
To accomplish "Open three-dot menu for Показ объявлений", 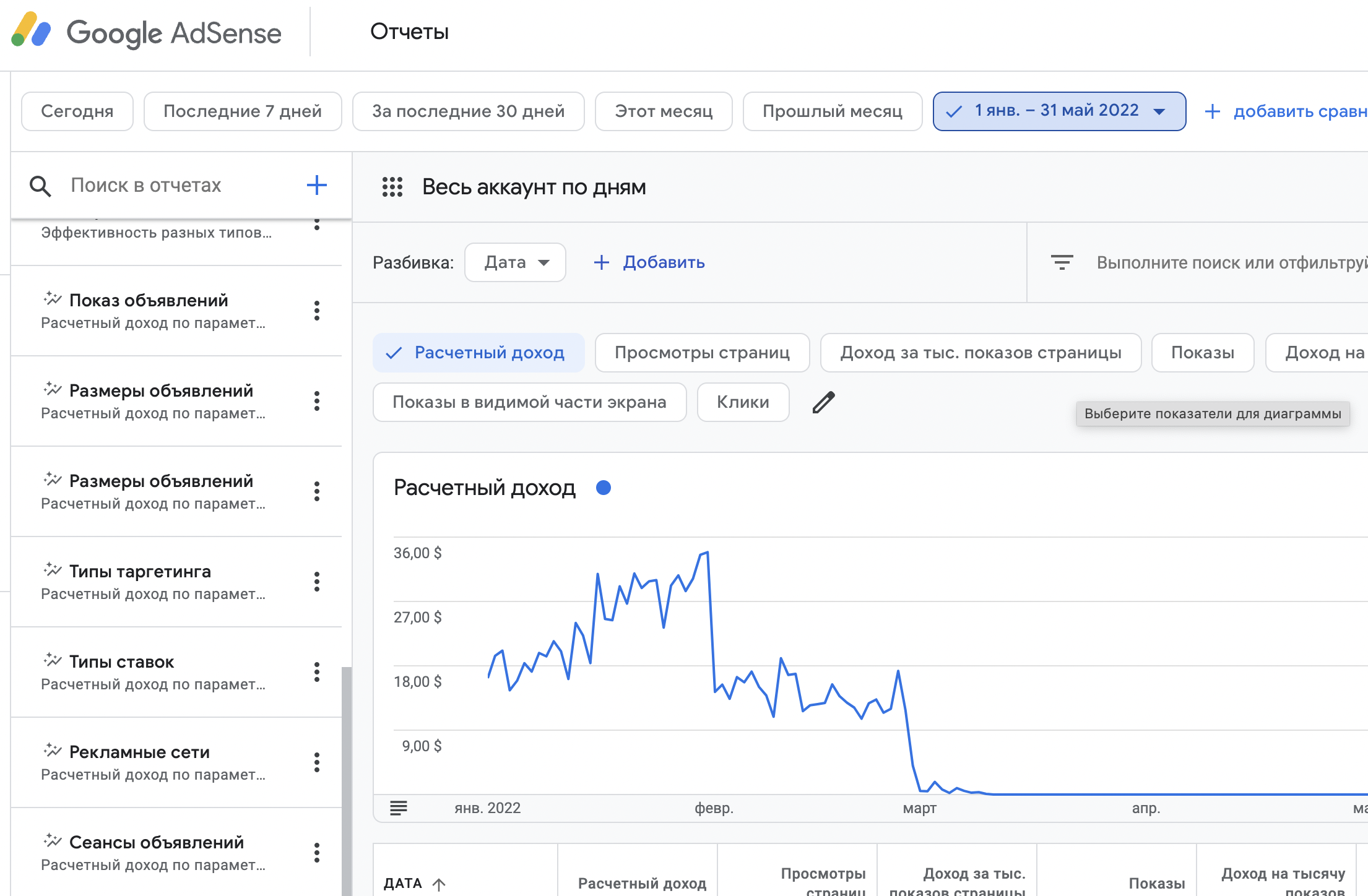I will coord(316,311).
